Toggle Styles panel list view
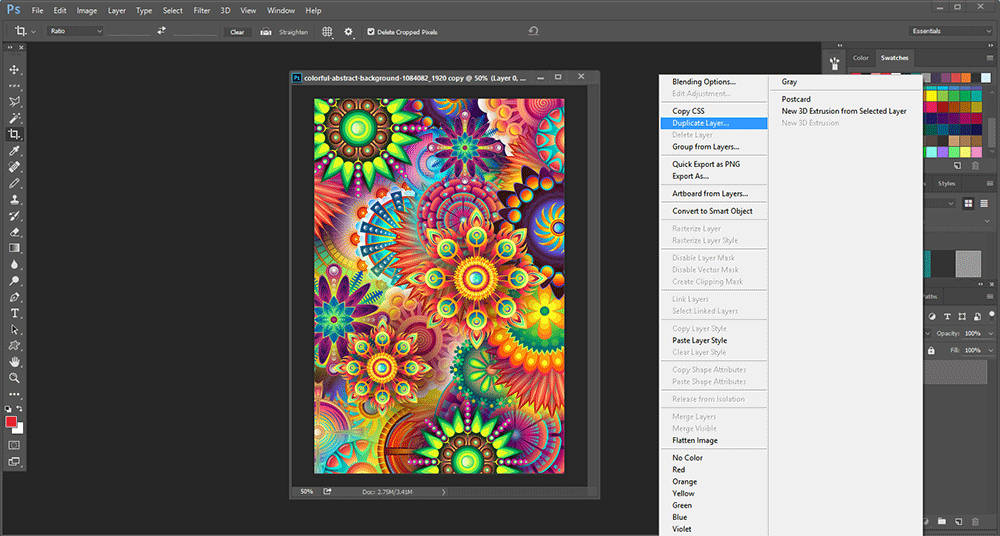The height and width of the screenshot is (536, 1000). [985, 204]
